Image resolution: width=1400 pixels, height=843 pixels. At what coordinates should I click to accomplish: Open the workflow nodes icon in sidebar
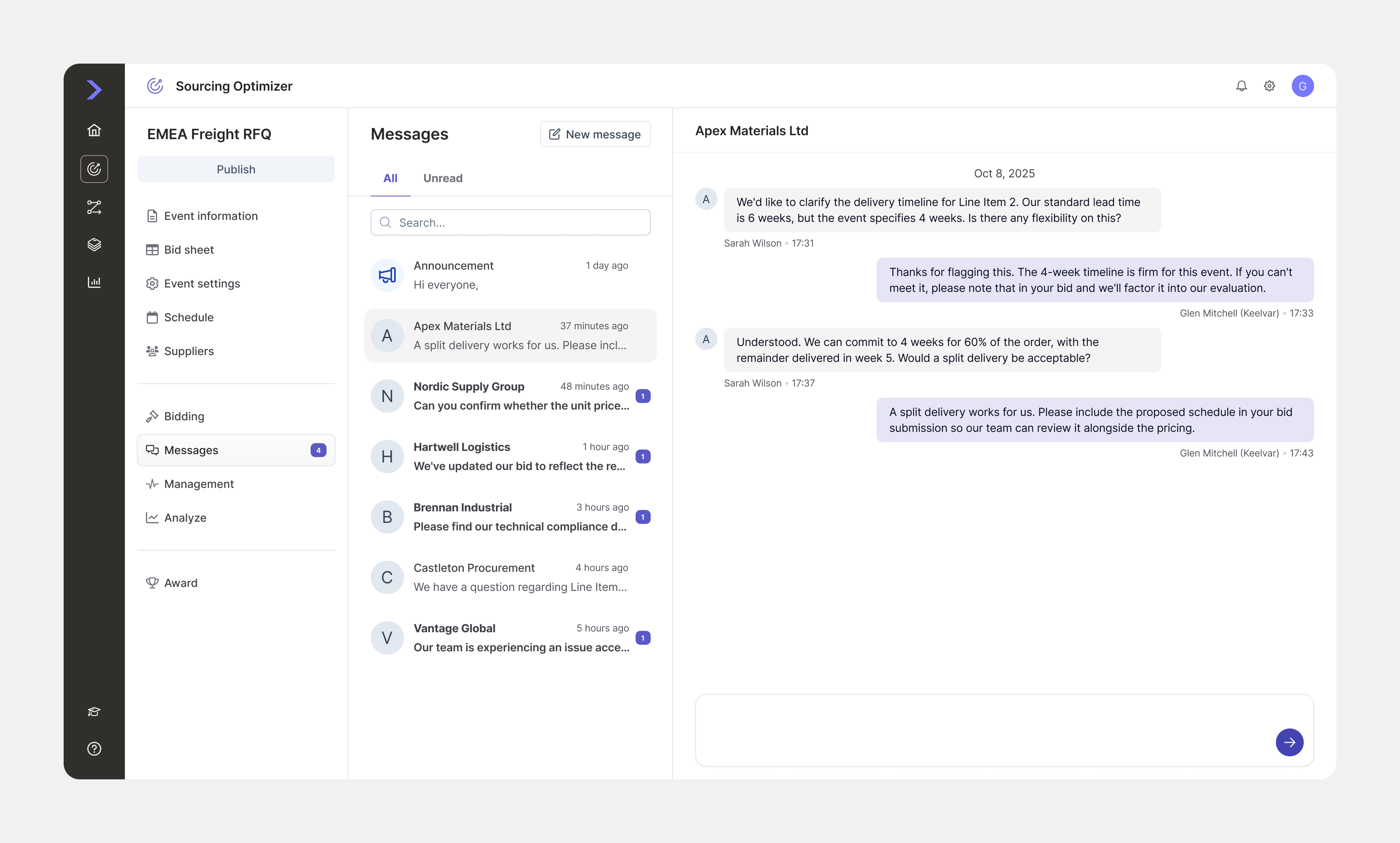[x=94, y=207]
